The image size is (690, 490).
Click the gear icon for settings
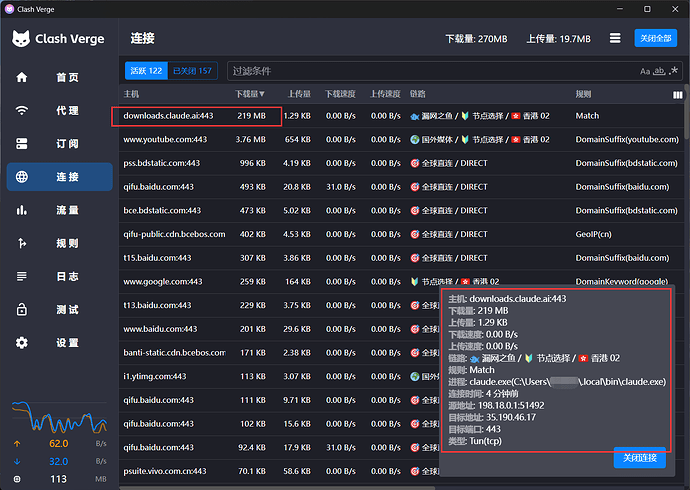pos(22,343)
